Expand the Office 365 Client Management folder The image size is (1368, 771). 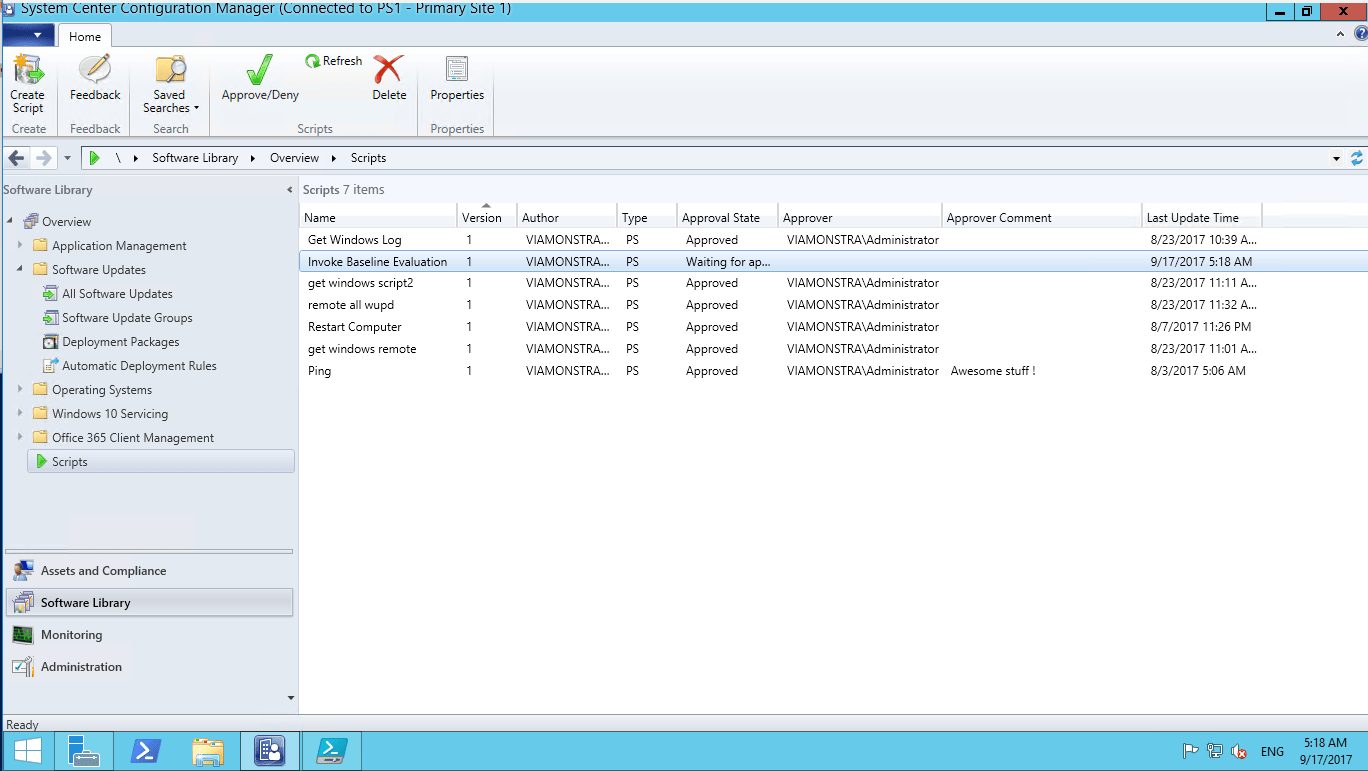[x=20, y=437]
